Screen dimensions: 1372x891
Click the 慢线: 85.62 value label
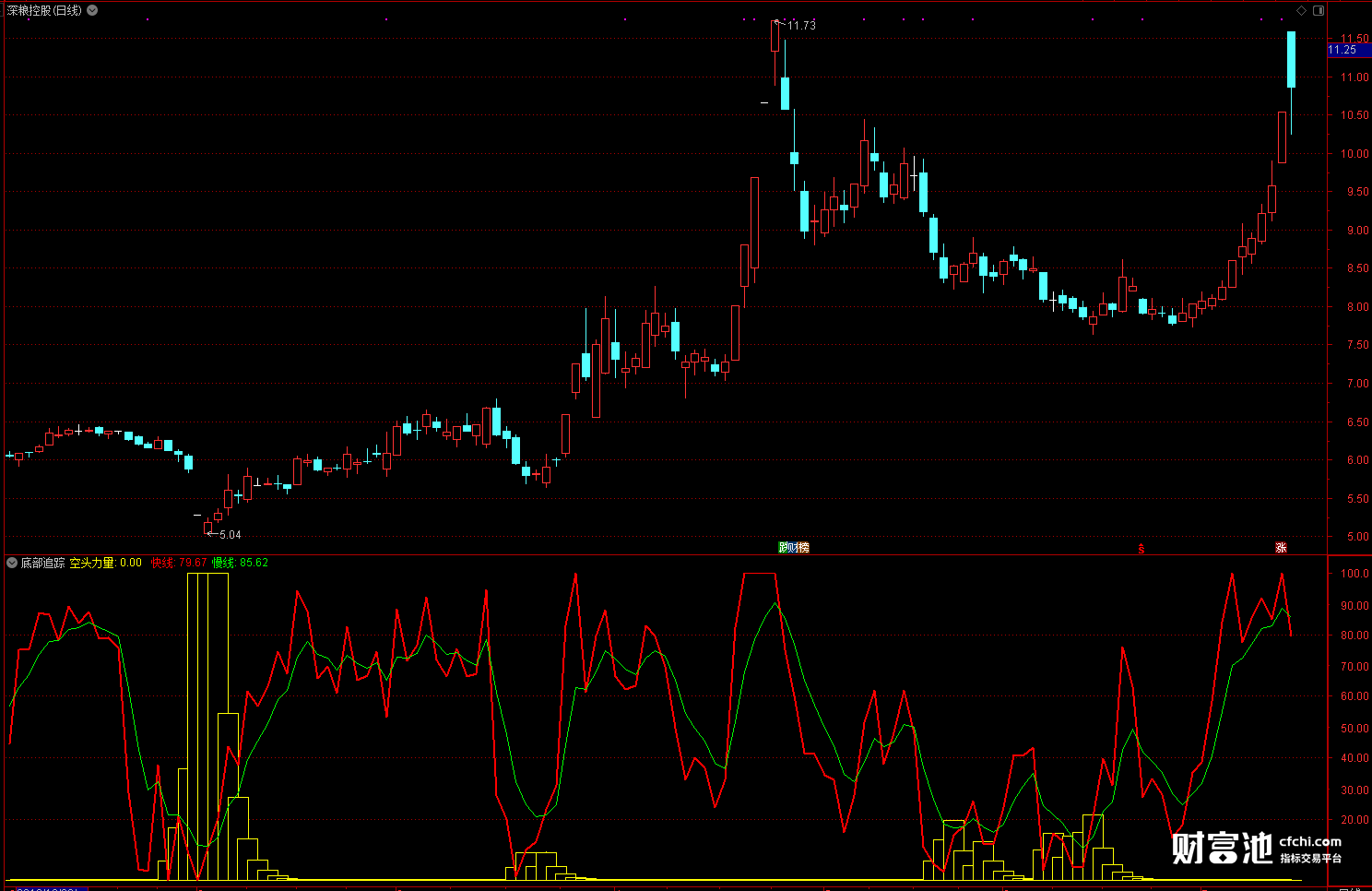coord(240,563)
